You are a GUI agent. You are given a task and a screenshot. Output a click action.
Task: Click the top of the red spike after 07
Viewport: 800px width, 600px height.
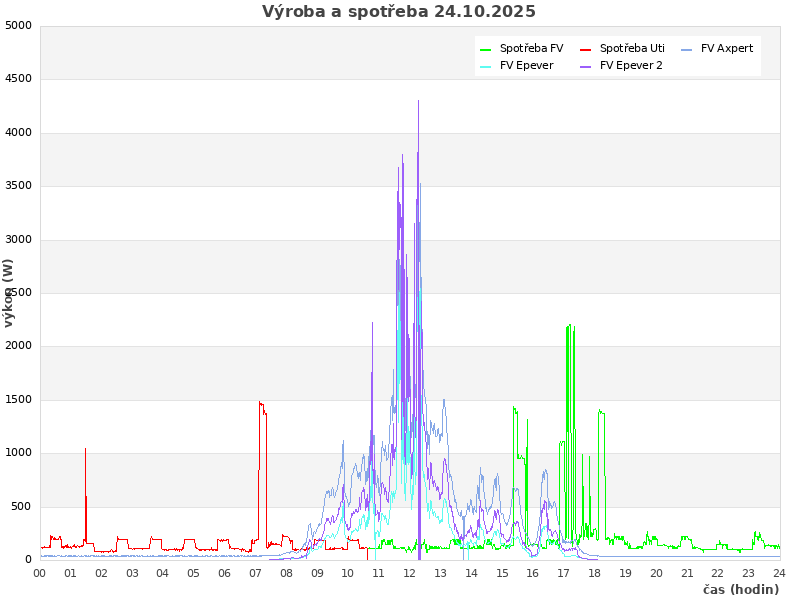pos(260,403)
